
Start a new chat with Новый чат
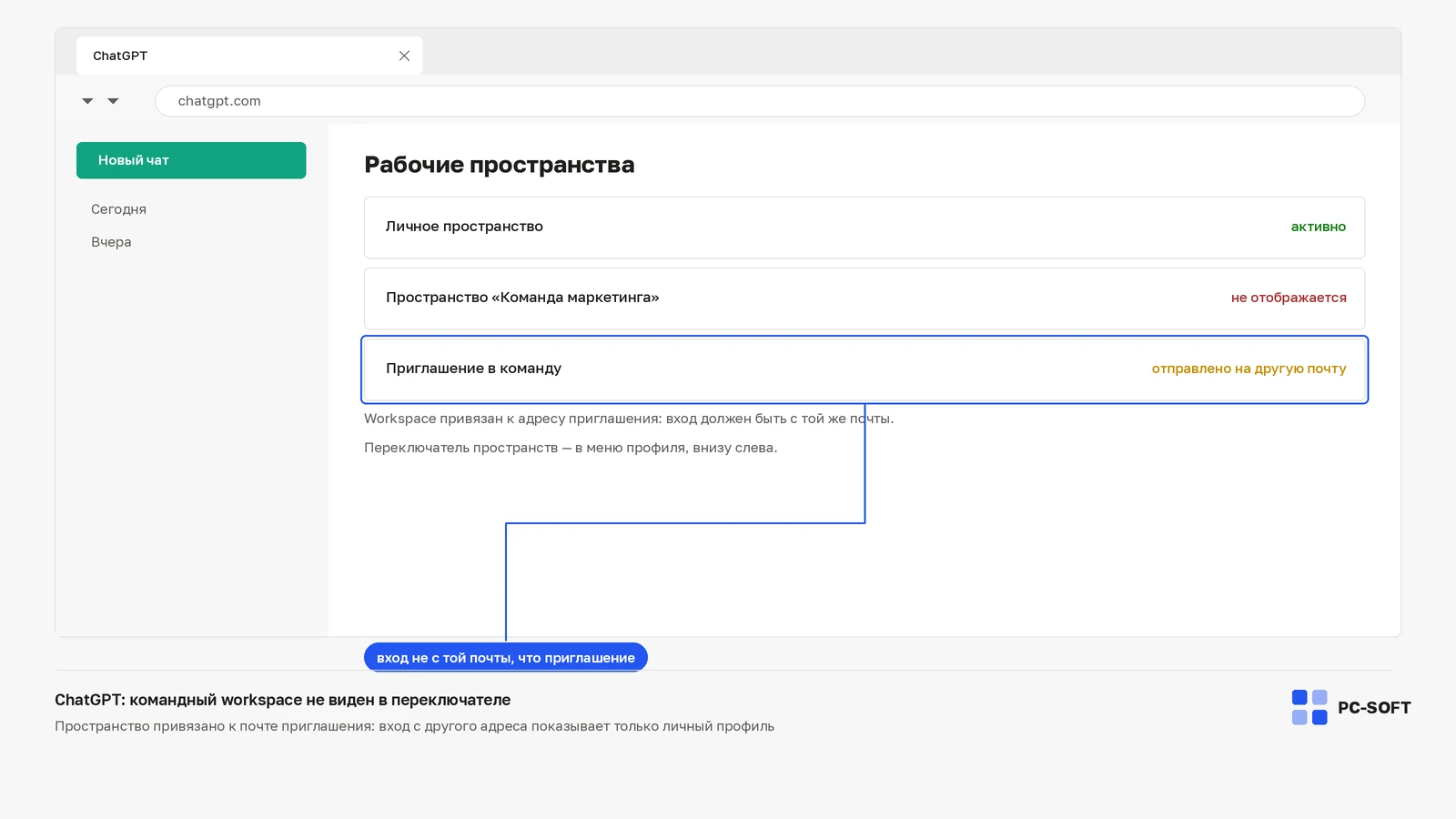[x=191, y=160]
